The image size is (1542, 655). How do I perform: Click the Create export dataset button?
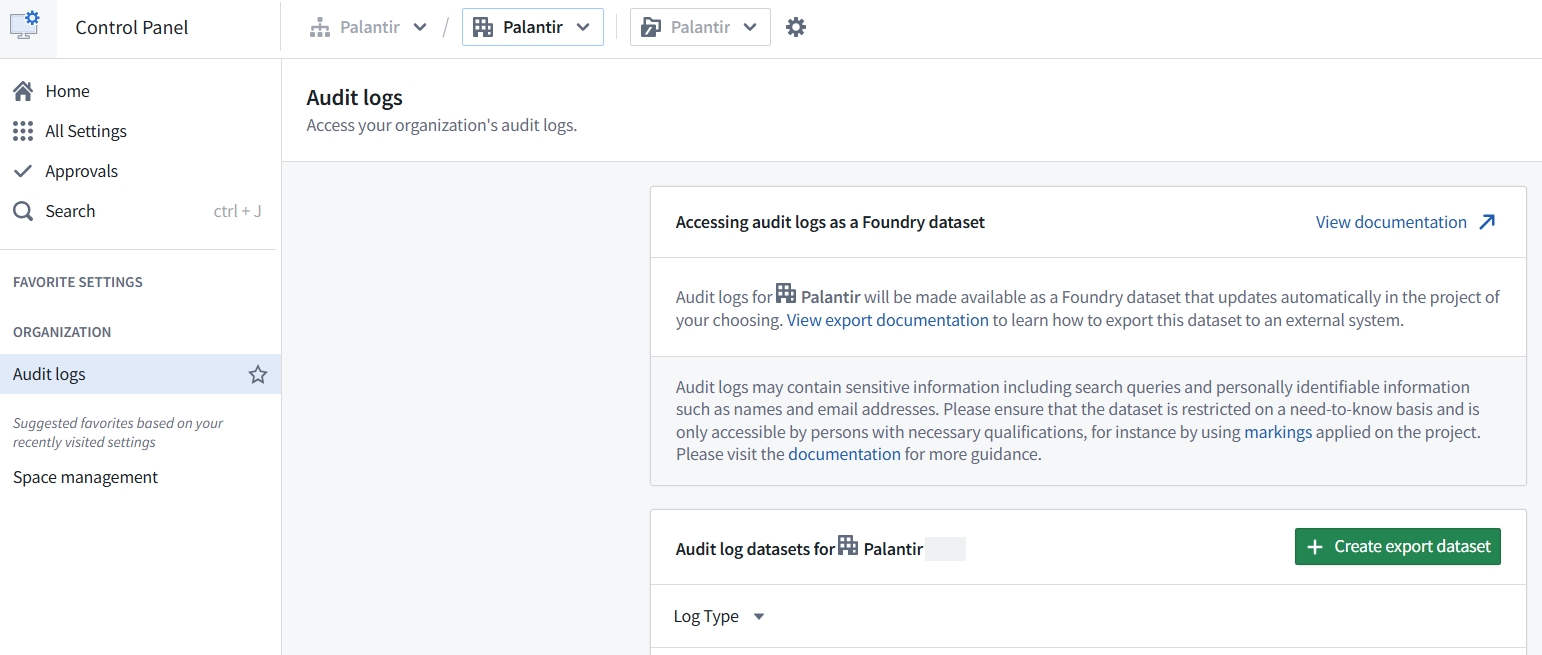pos(1397,546)
